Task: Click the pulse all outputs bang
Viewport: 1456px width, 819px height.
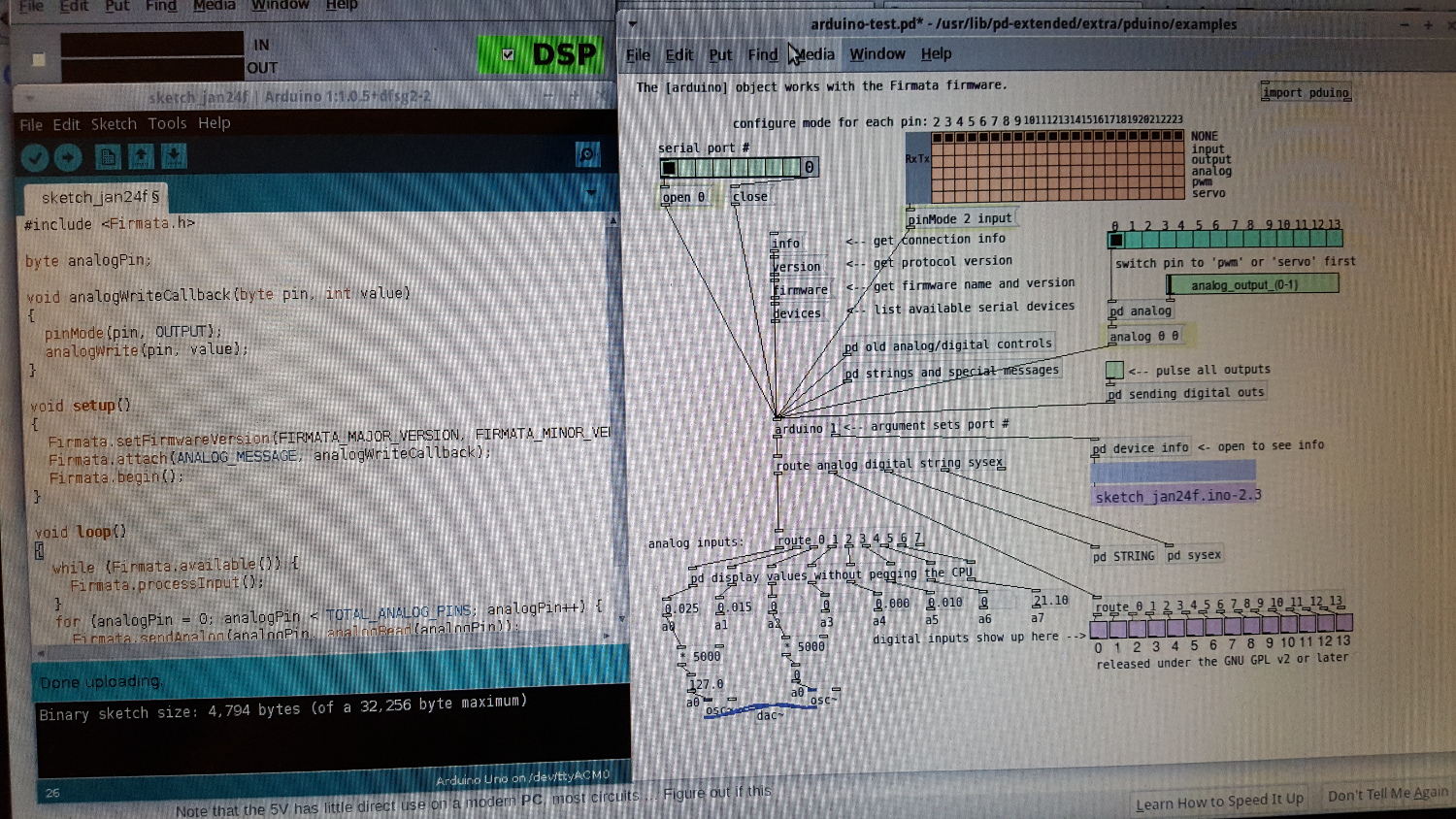Action: [x=1114, y=370]
